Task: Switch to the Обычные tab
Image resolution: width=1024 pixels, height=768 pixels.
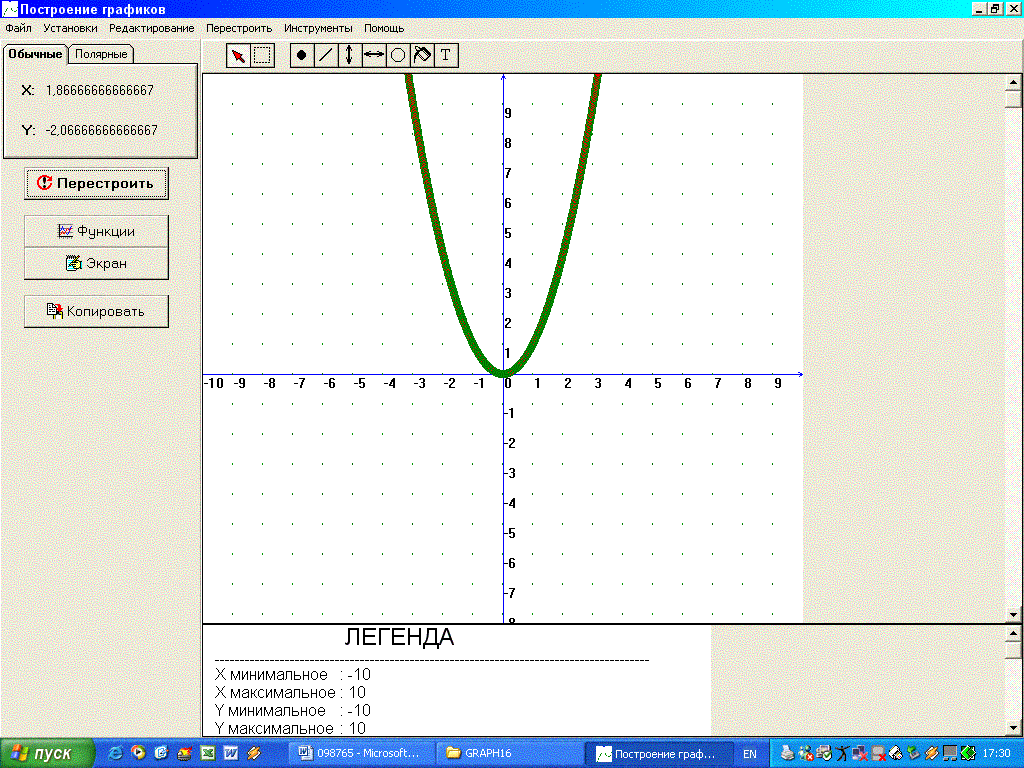Action: 36,54
